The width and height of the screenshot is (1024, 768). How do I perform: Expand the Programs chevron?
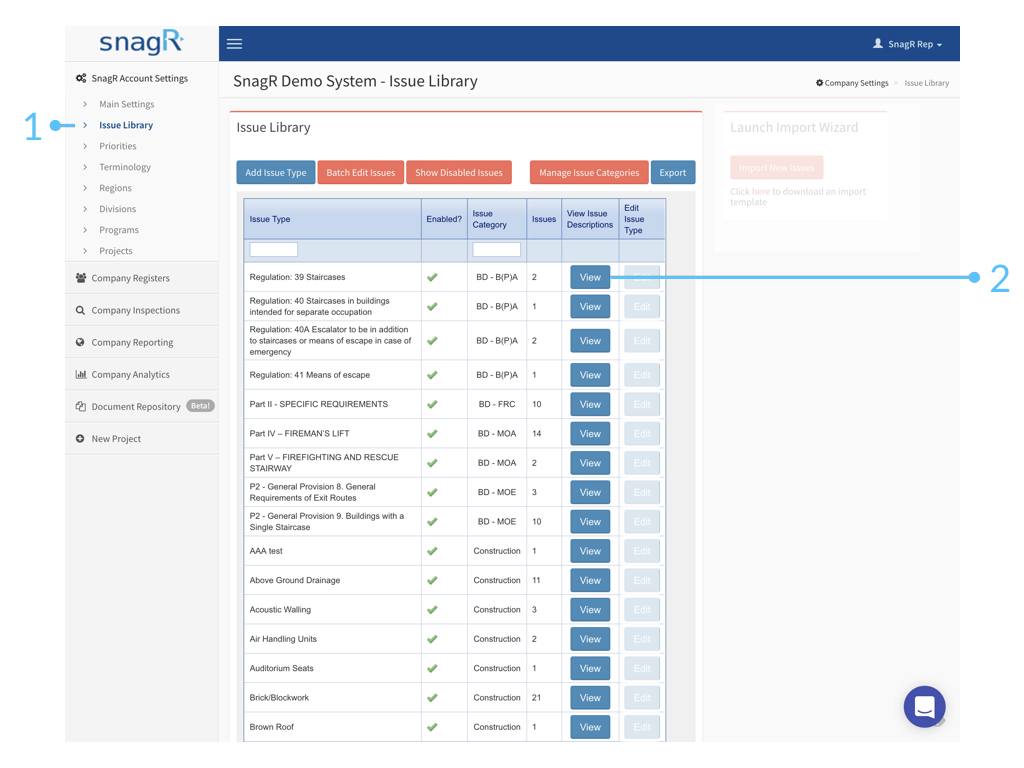point(85,230)
